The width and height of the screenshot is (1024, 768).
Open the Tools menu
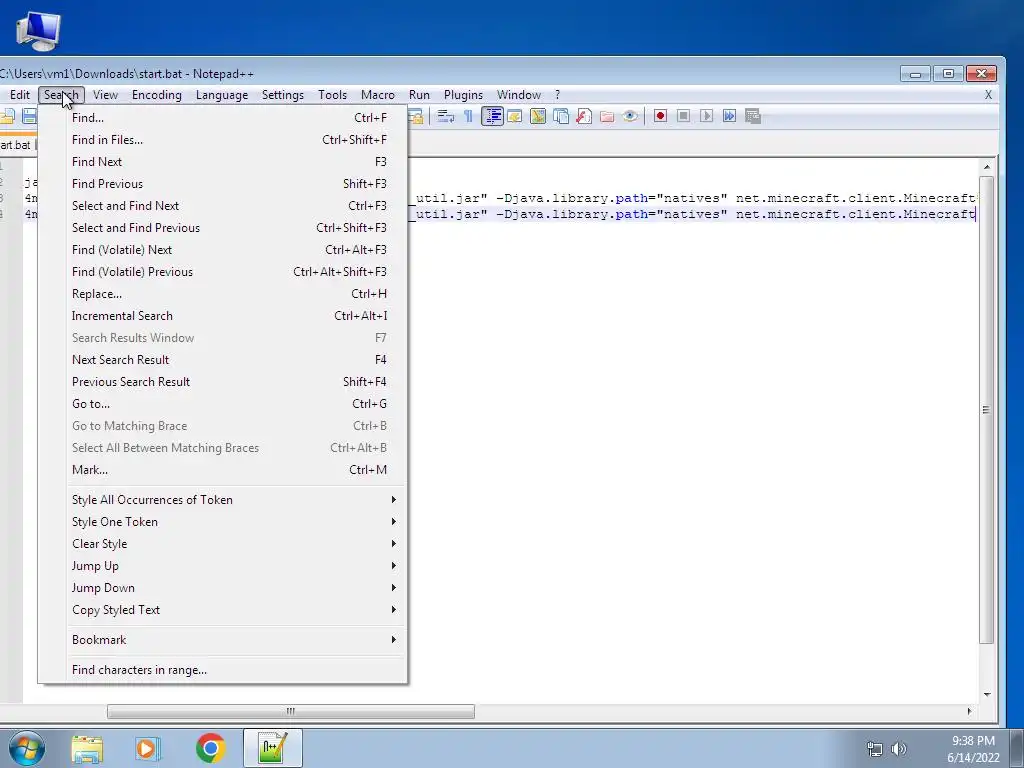pyautogui.click(x=332, y=95)
